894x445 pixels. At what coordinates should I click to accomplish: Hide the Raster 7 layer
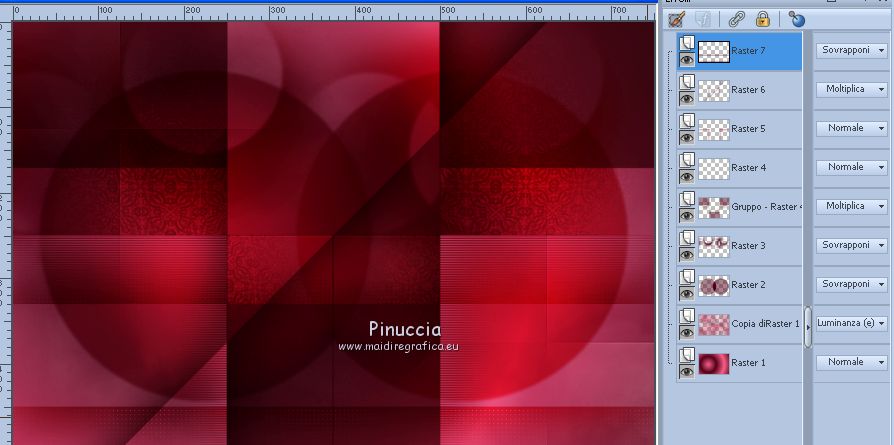pos(687,59)
